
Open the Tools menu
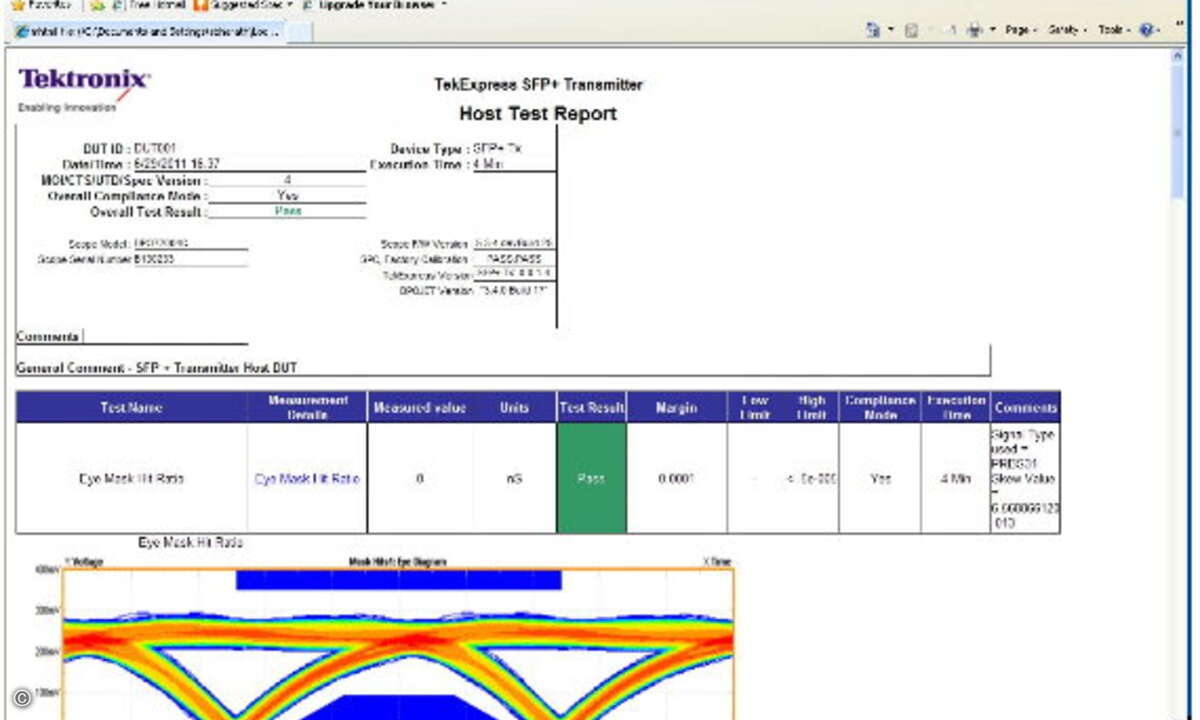pyautogui.click(x=1115, y=31)
